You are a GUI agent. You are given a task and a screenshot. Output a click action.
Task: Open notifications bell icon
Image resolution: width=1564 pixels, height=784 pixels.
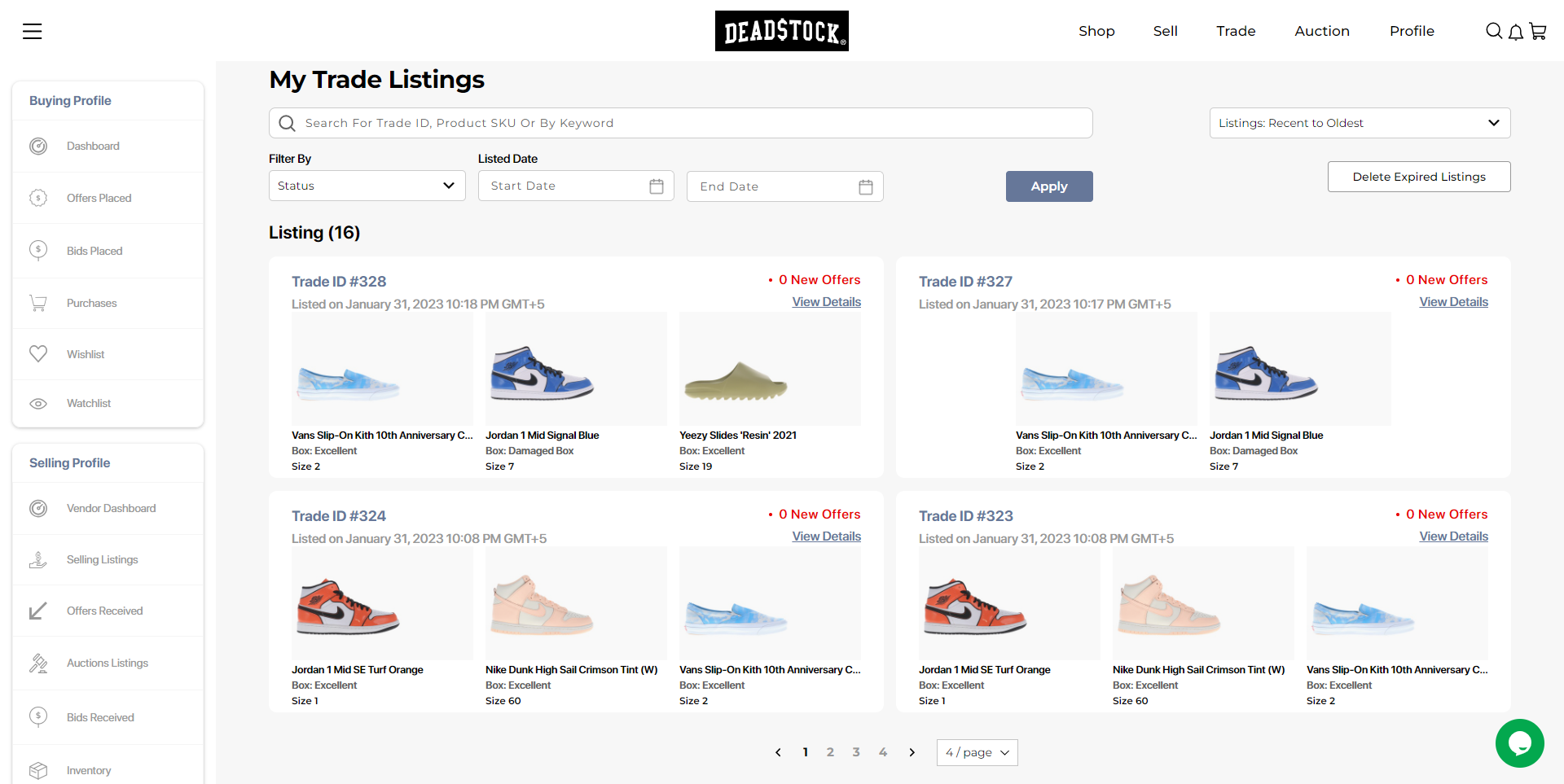(1516, 32)
